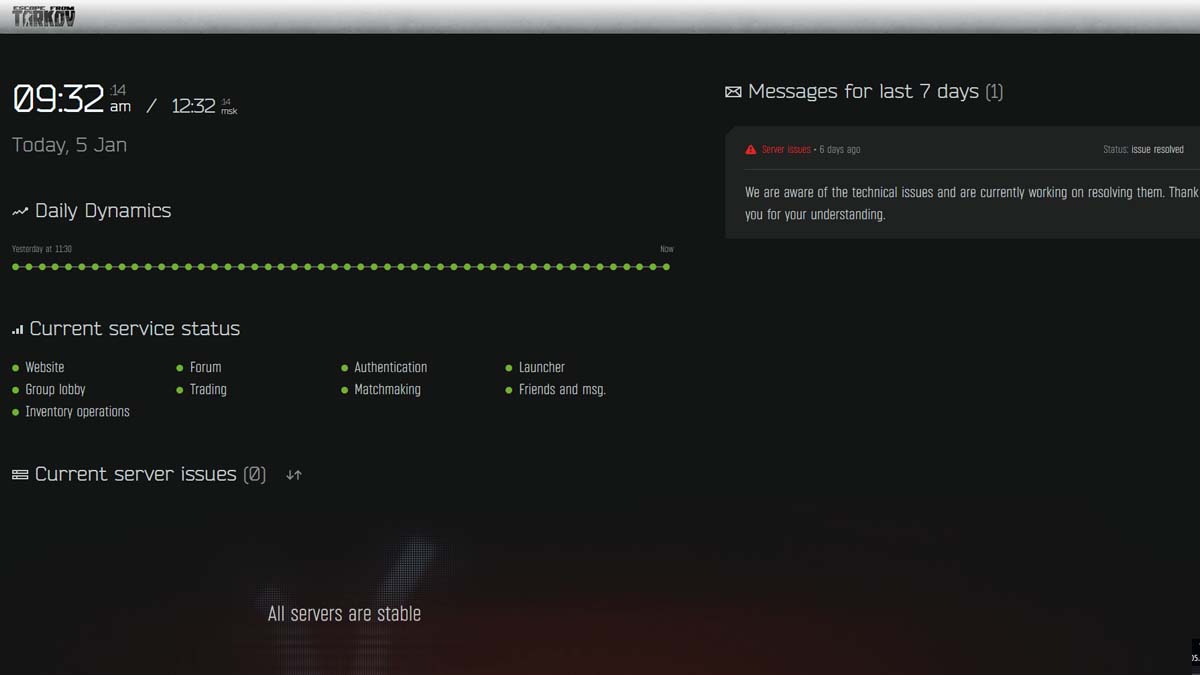
Task: Click the red warning triangle on the message
Action: [x=750, y=148]
